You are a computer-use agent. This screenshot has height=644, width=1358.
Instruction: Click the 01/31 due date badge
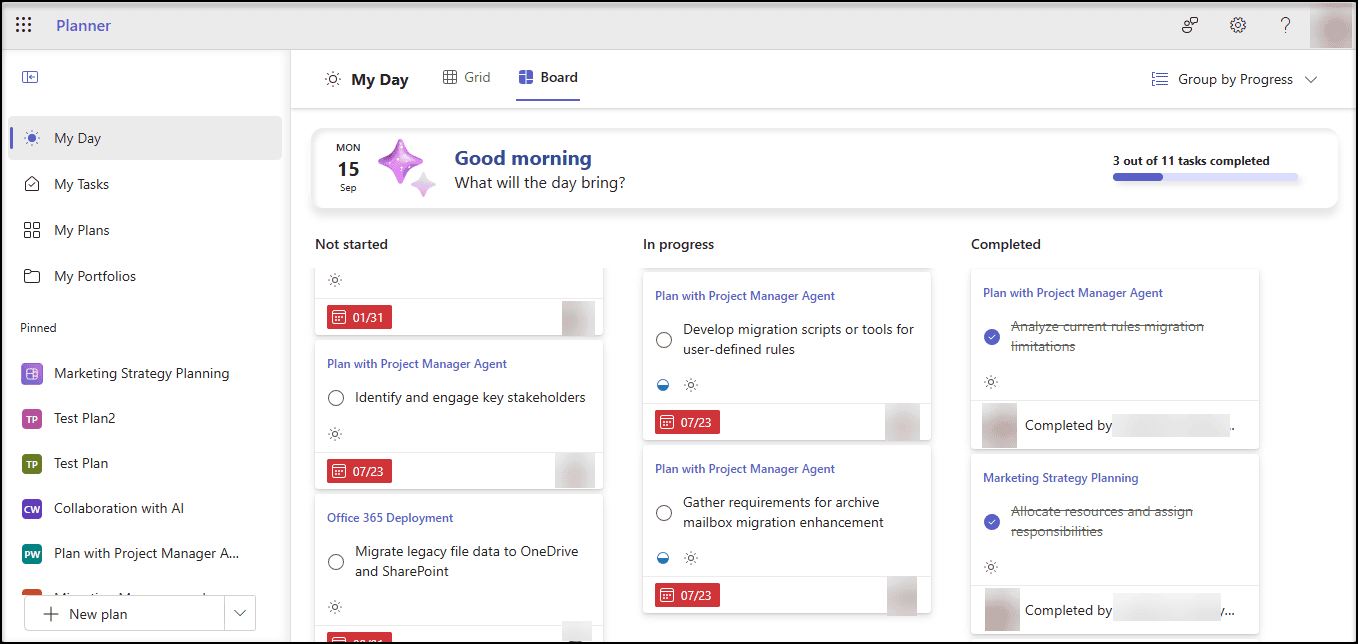coord(360,318)
